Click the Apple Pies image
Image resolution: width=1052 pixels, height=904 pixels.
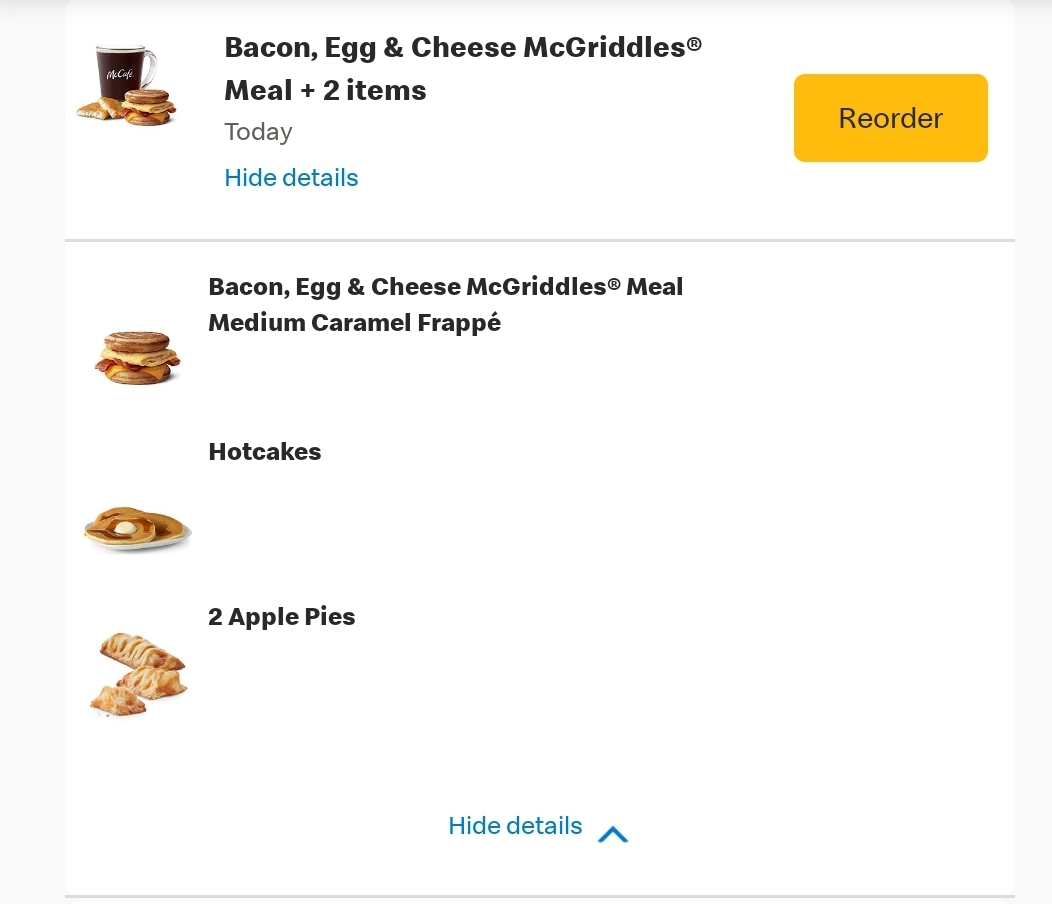(139, 672)
